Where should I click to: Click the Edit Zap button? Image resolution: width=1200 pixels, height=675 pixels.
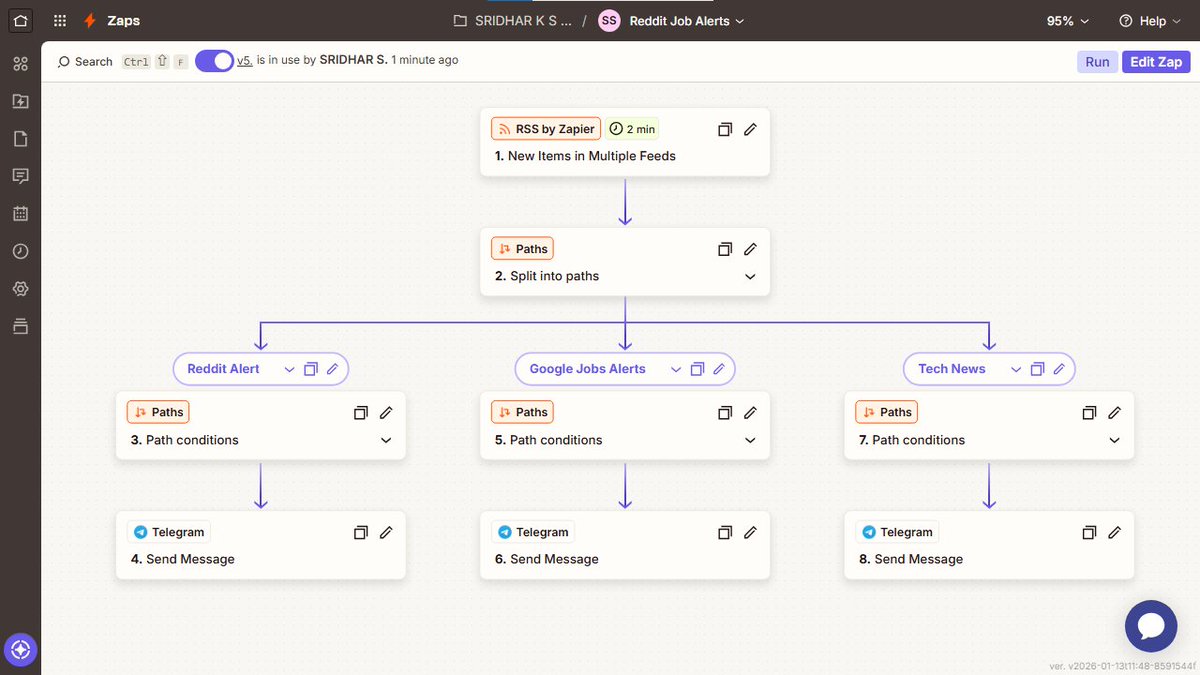pyautogui.click(x=1156, y=62)
